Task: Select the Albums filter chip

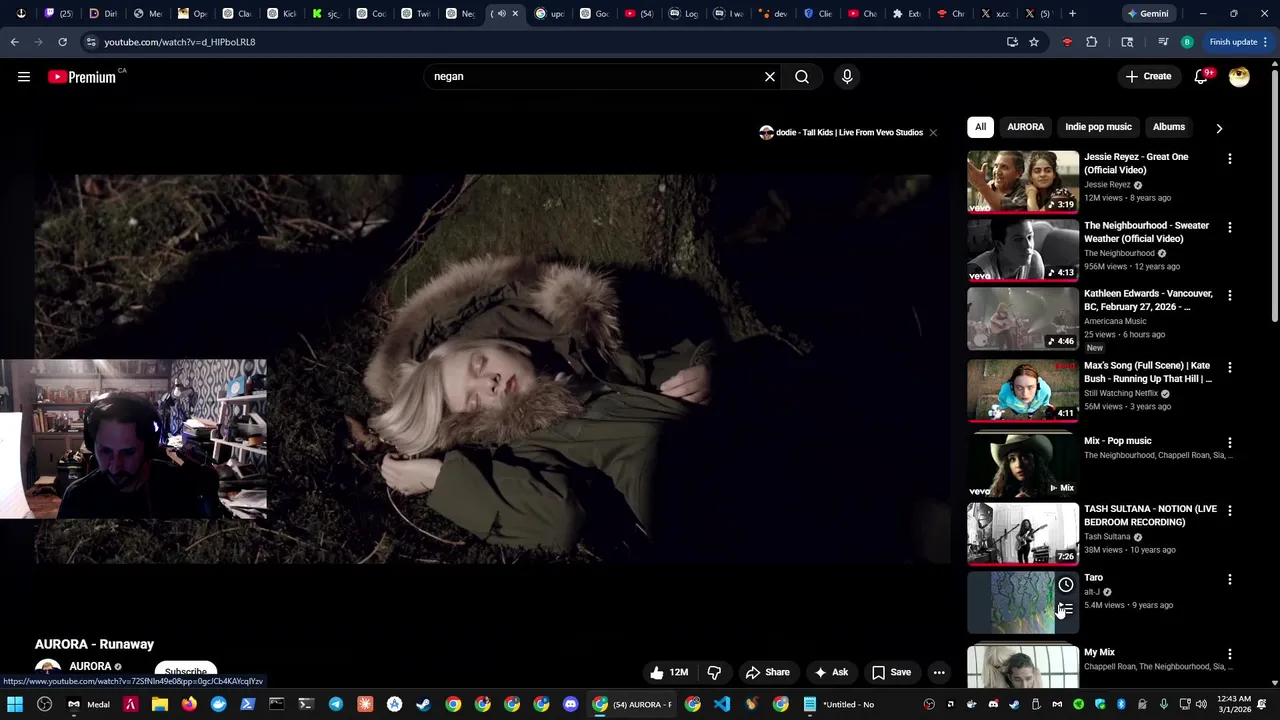Action: [x=1168, y=127]
